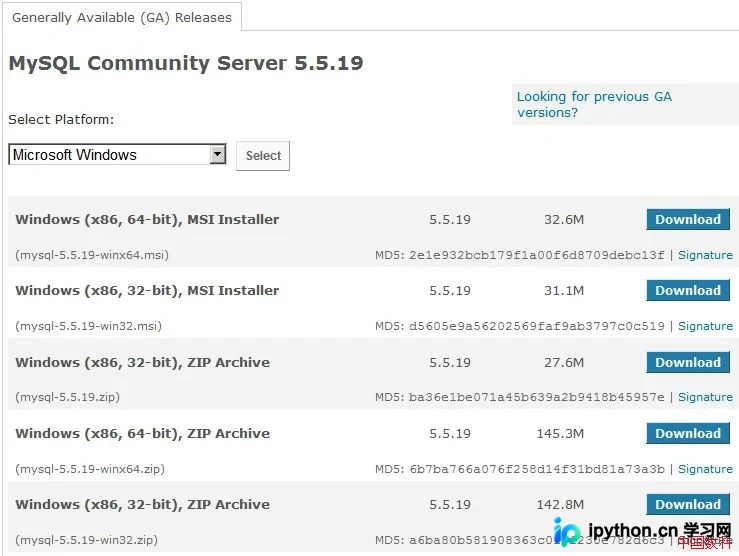
Task: Click Windows (x86, 32-bit), MSI Installer title
Action: (147, 291)
